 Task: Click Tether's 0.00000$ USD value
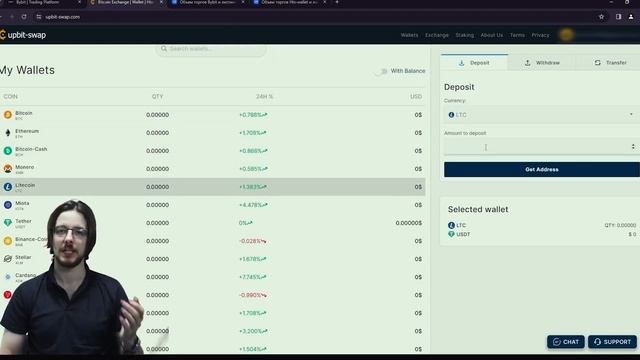[409, 223]
